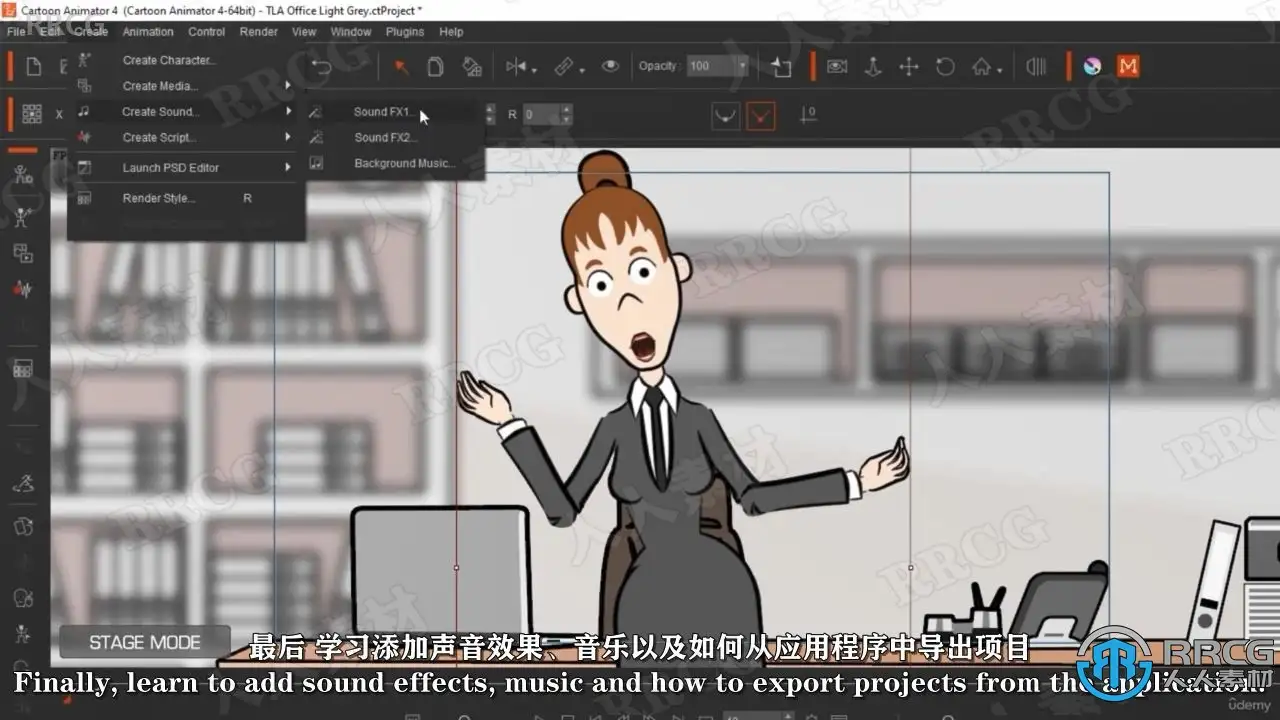Viewport: 1280px width, 720px height.
Task: Select Create Sound menu entry
Action: [x=186, y=111]
